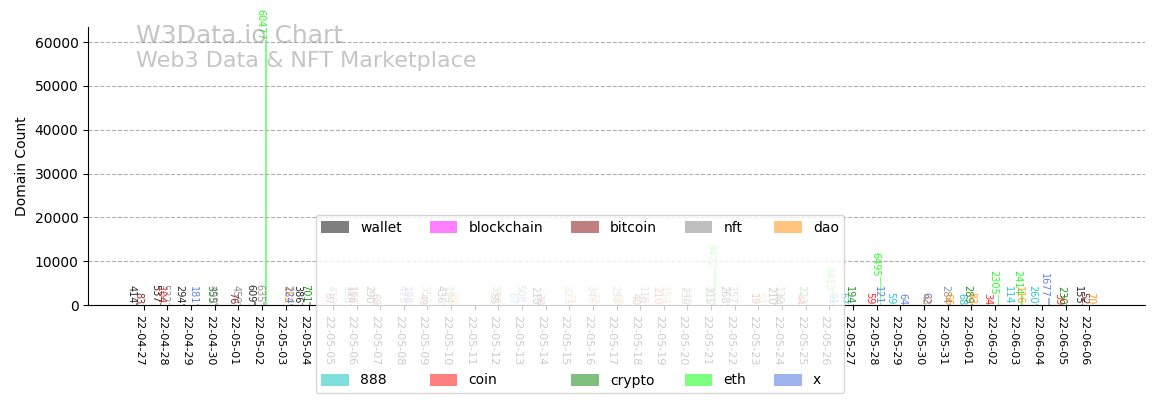Select the 'crypto' legend label
This screenshot has height=400, width=1160.
(632, 380)
